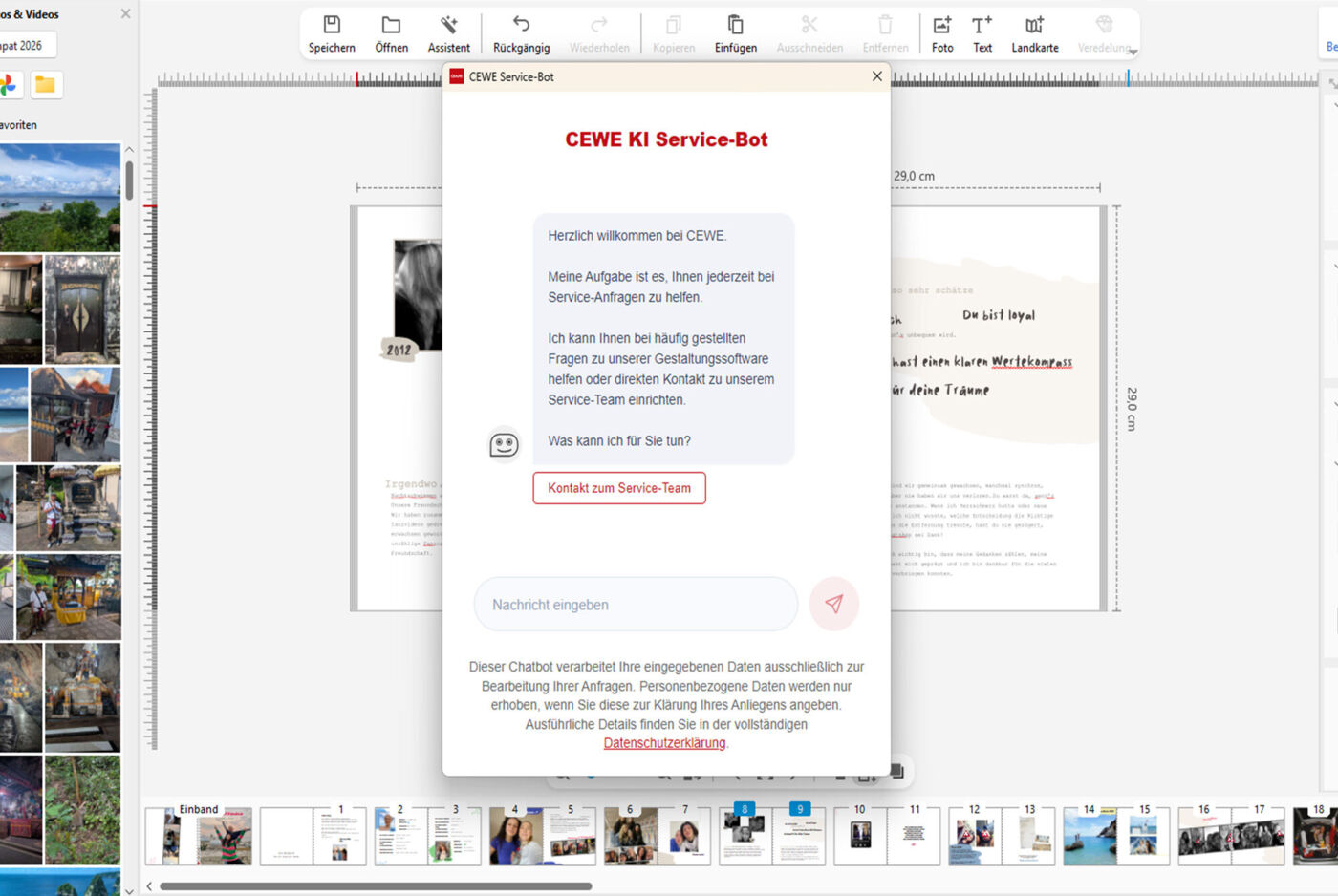Go to pages 10-11 spread thumbnail
The width and height of the screenshot is (1338, 896).
pos(887,836)
